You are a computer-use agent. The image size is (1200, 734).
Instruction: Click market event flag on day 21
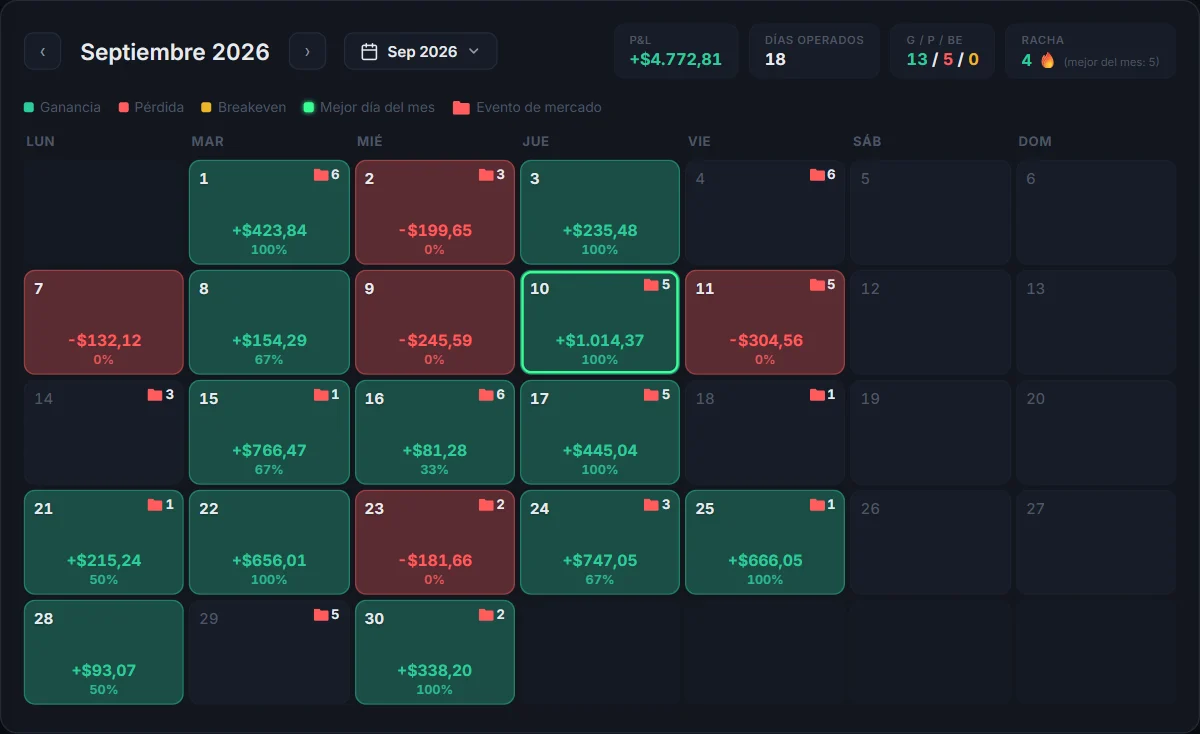[155, 505]
